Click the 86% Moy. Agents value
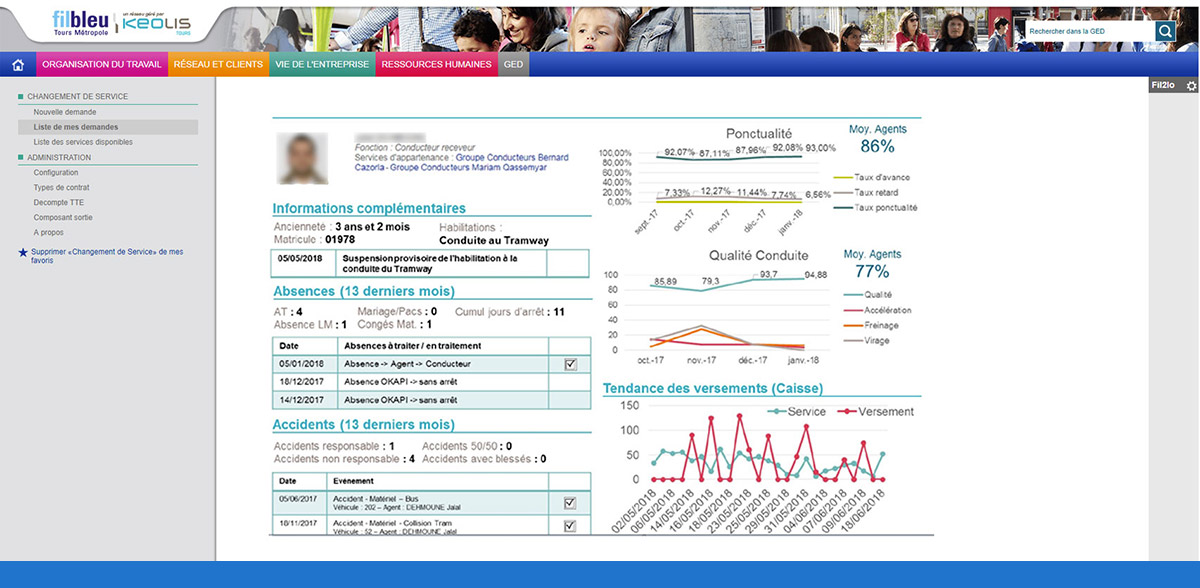 (877, 146)
